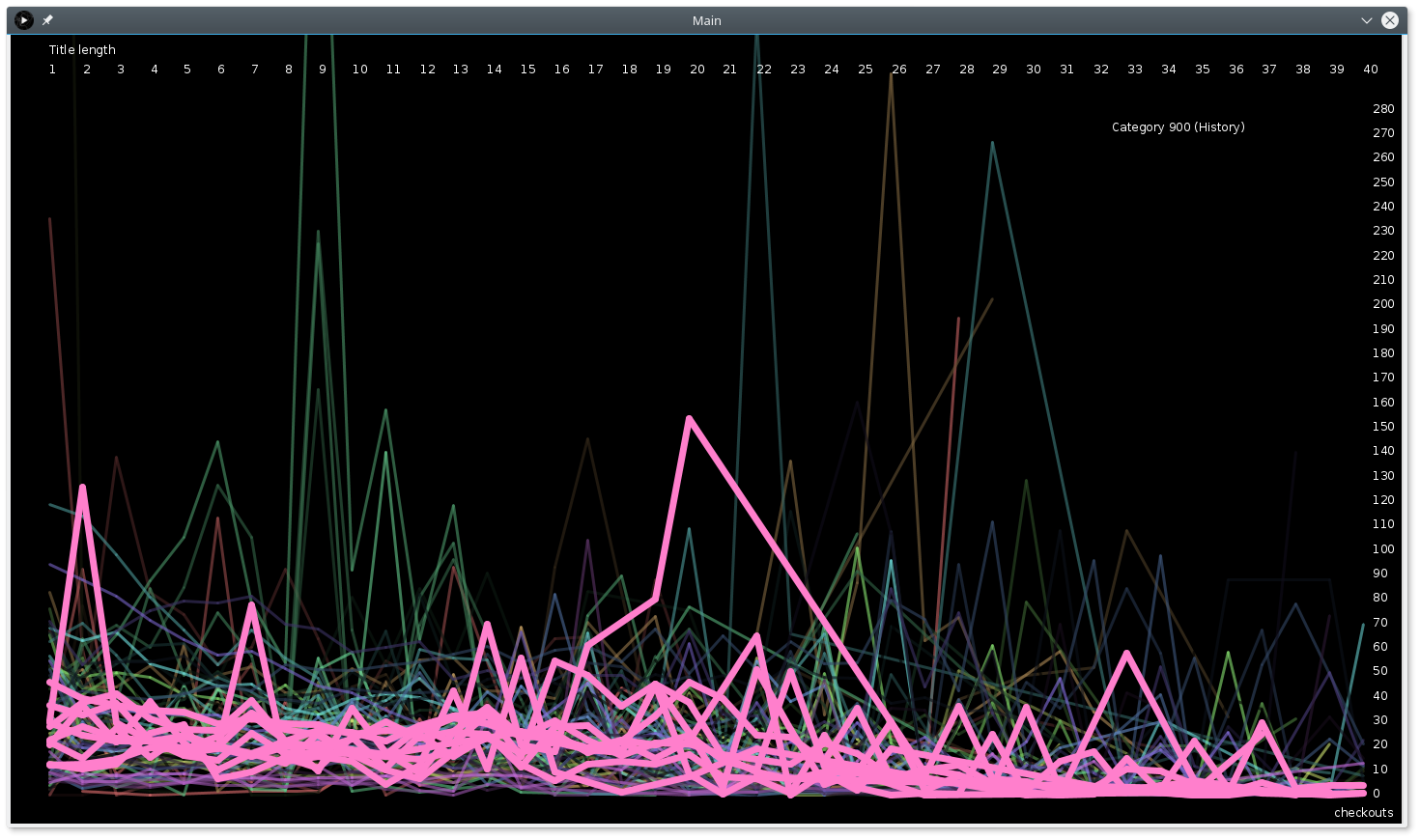Image resolution: width=1420 pixels, height=840 pixels.
Task: Click the '280' checkouts axis value
Action: pos(1383,109)
